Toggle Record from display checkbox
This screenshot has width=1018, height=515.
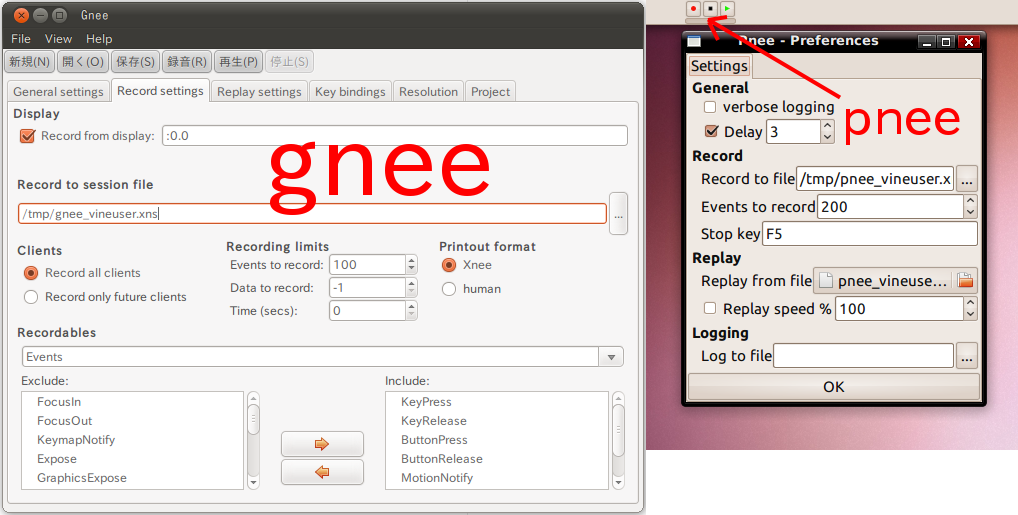click(x=27, y=136)
